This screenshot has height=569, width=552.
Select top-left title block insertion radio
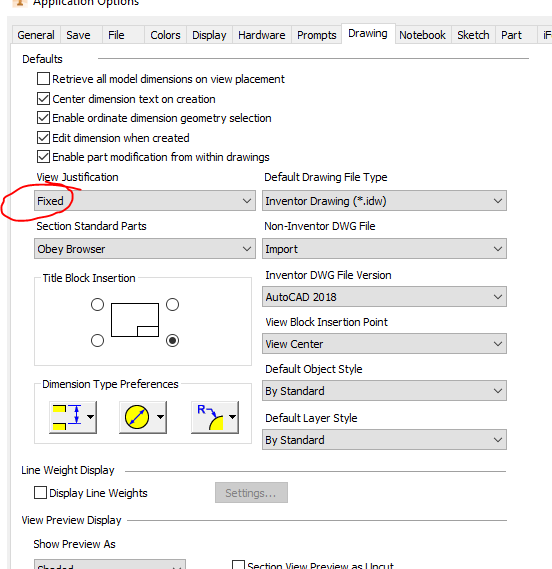[97, 304]
